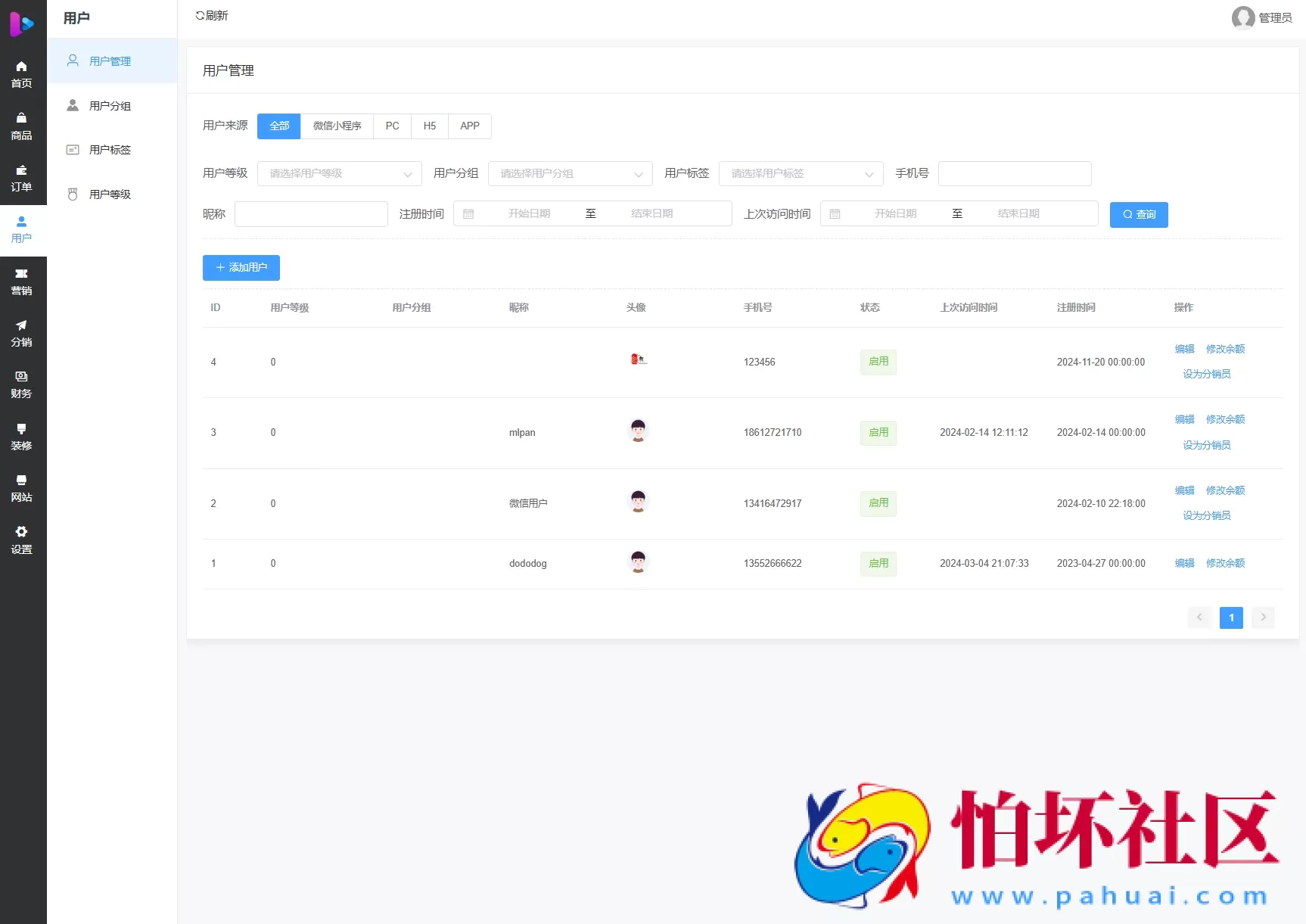Open the 订单 orders icon
Screen dimensions: 1306x924
(21, 170)
